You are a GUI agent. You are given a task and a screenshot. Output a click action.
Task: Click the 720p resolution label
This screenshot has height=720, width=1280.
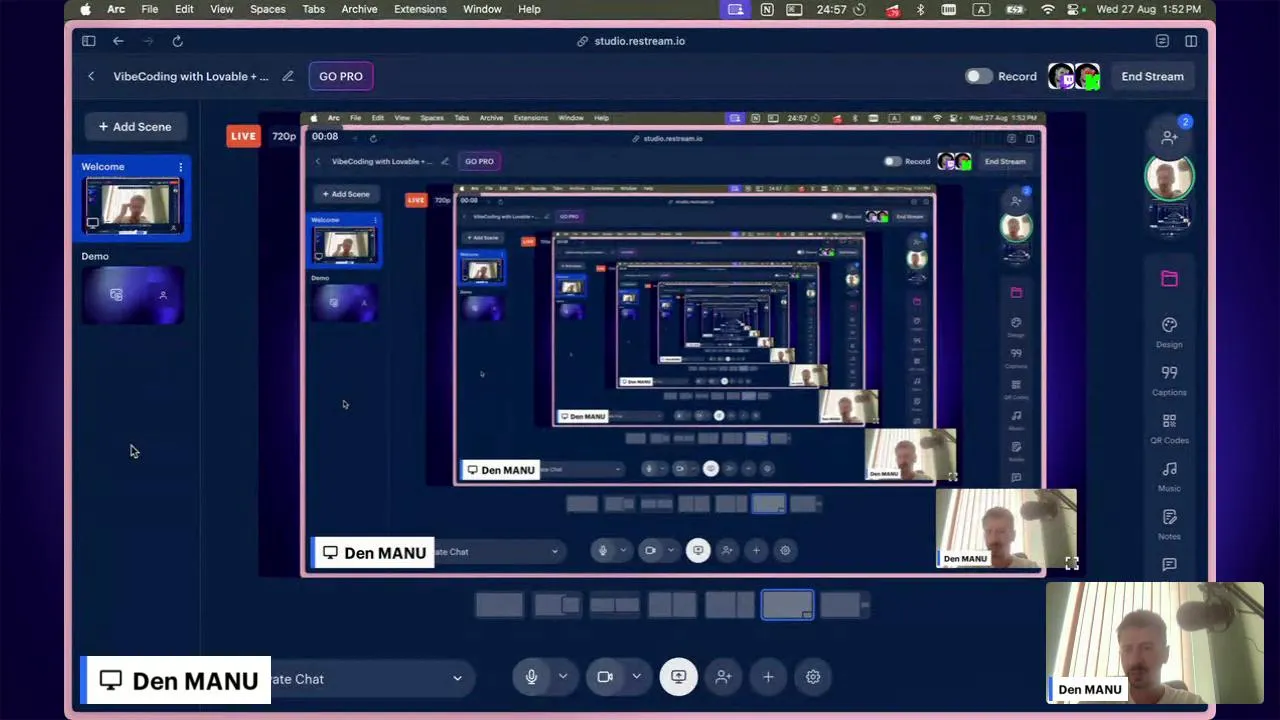click(x=284, y=136)
